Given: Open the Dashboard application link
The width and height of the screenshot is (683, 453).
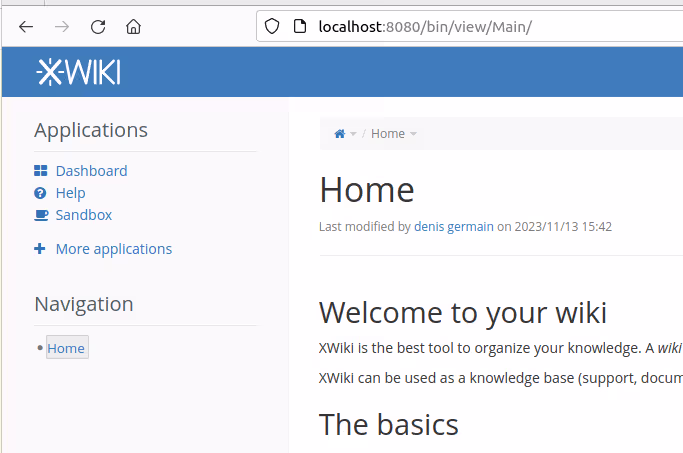Looking at the screenshot, I should pyautogui.click(x=91, y=171).
